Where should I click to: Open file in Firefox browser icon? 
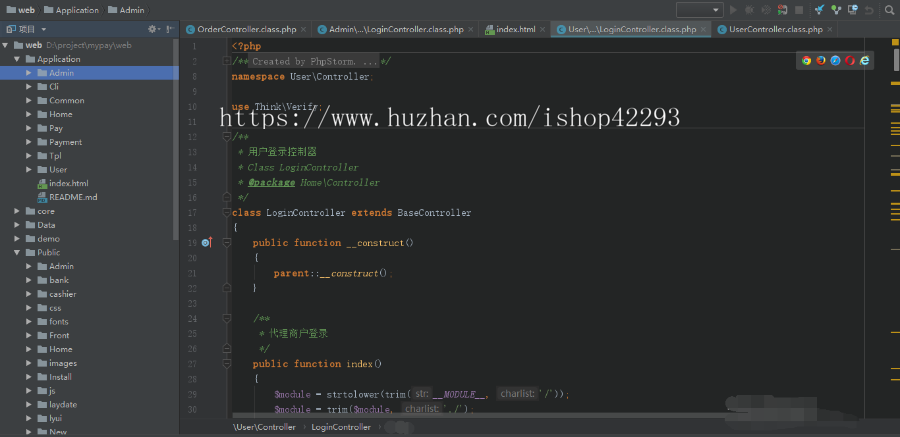[821, 60]
